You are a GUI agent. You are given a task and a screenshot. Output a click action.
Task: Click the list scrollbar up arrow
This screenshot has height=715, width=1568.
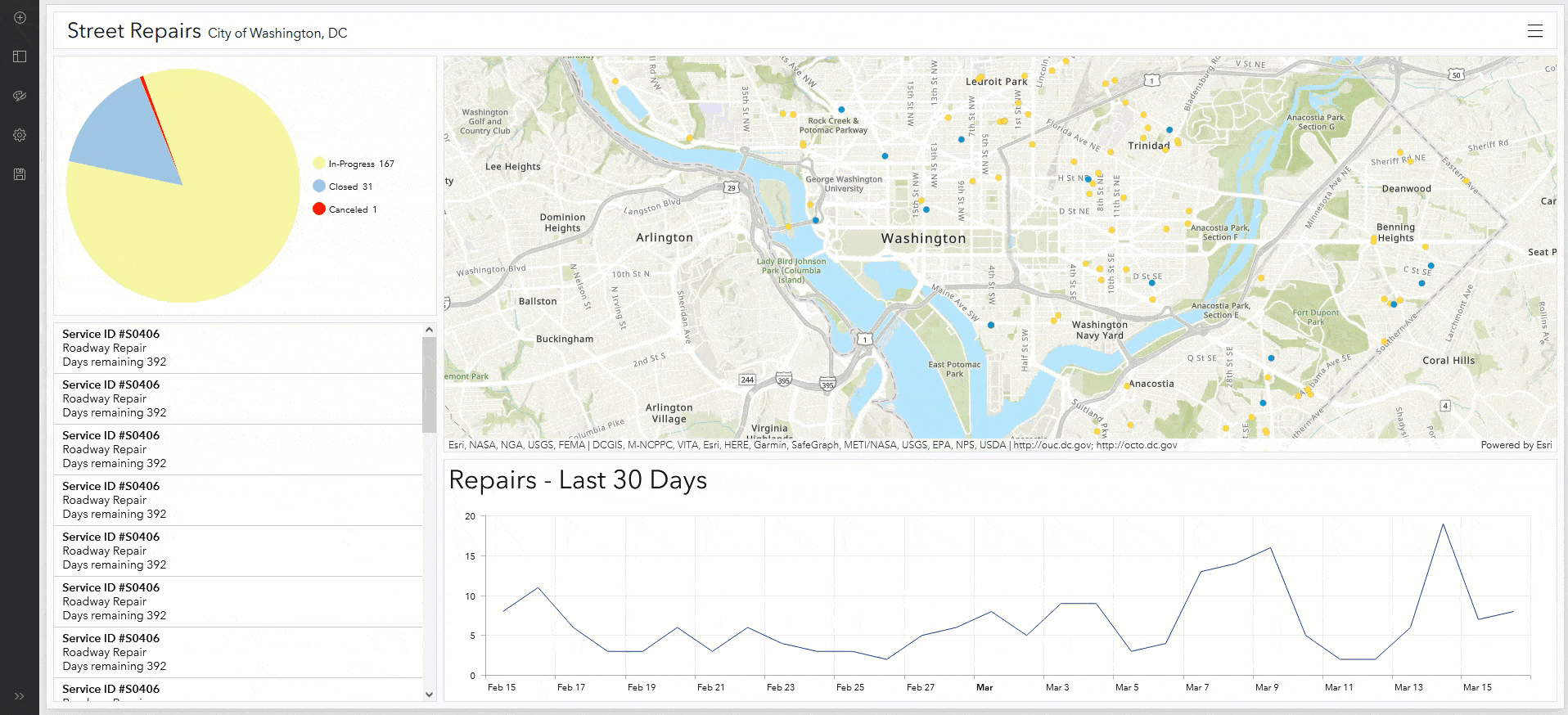click(429, 330)
